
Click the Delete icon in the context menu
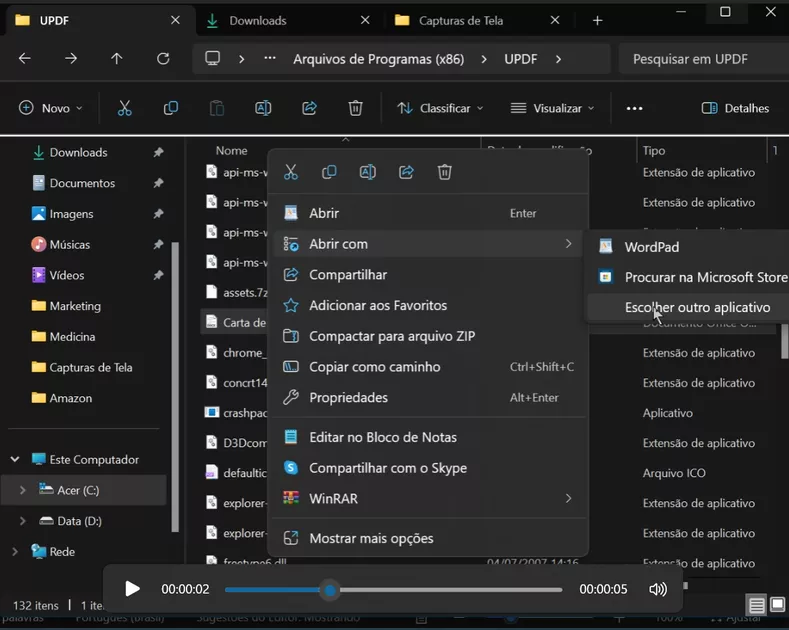pyautogui.click(x=444, y=172)
